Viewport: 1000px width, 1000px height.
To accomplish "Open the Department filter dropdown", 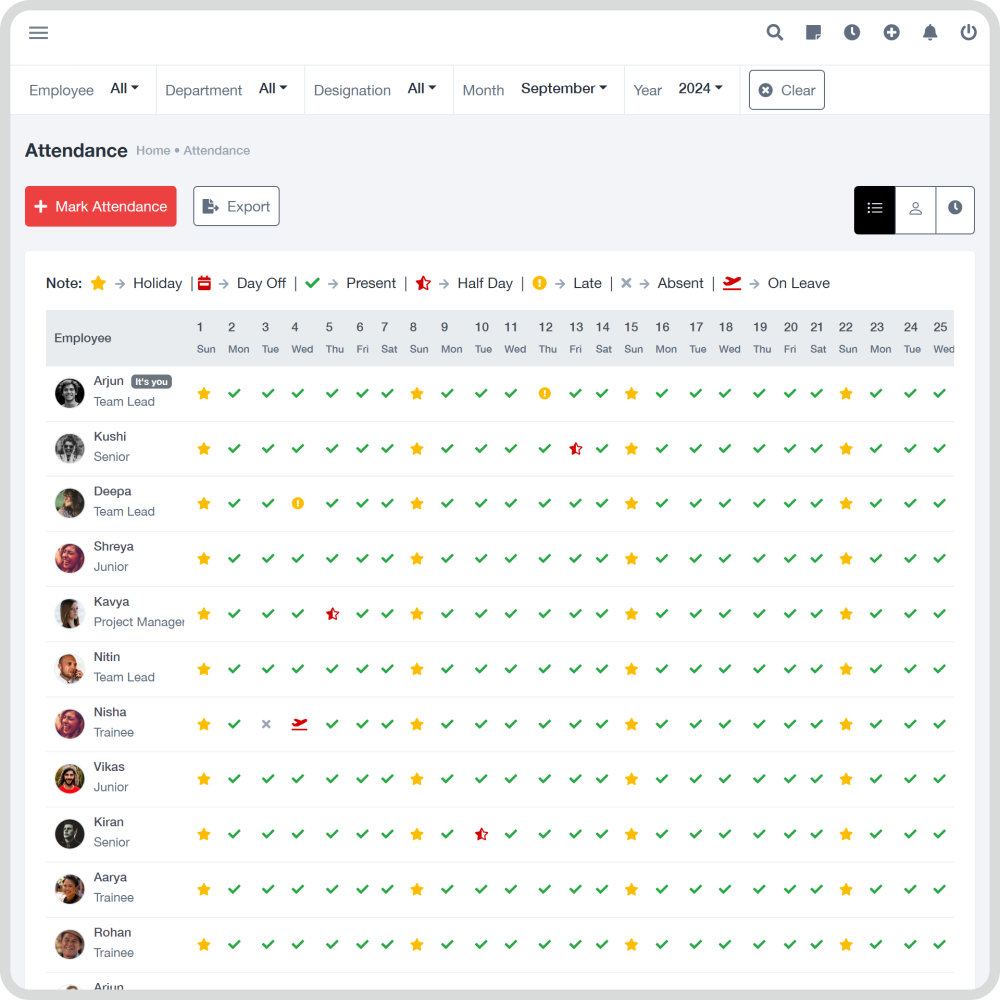I will (x=273, y=89).
